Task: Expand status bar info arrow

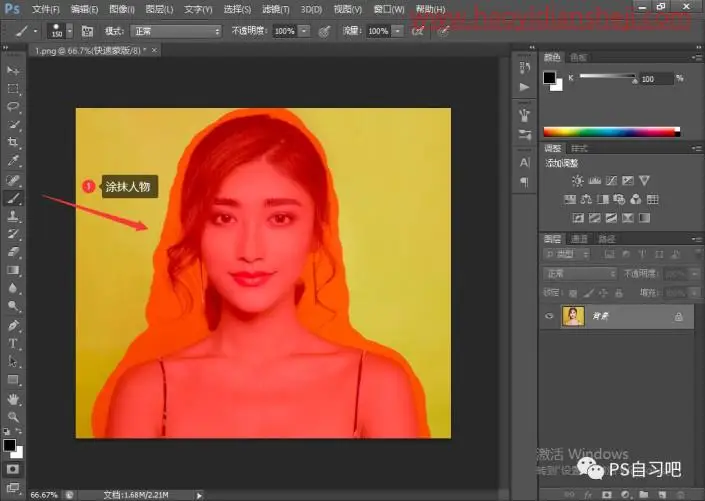Action: (x=199, y=495)
